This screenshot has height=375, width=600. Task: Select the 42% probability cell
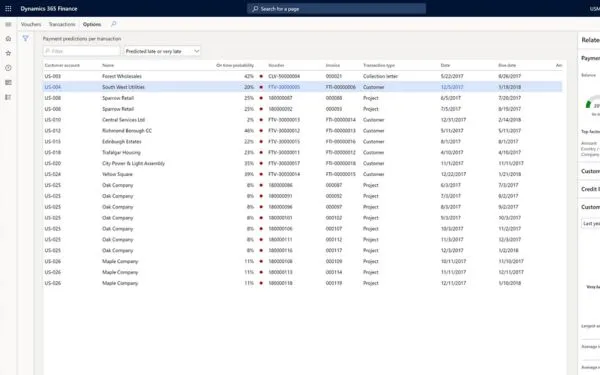coord(249,76)
